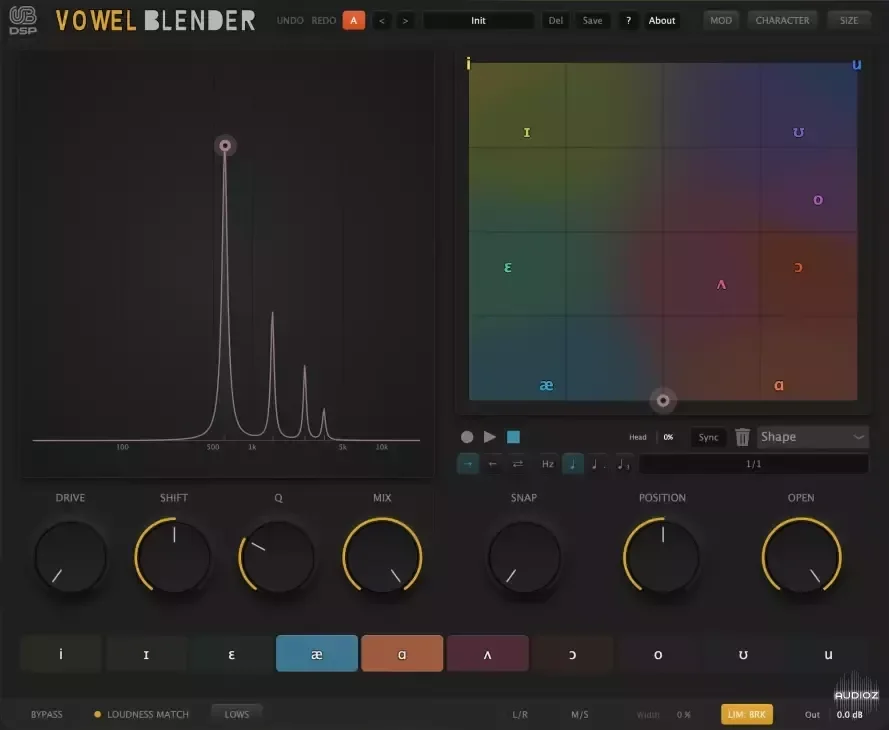Click the REDO button
This screenshot has height=730, width=889.
(x=324, y=20)
